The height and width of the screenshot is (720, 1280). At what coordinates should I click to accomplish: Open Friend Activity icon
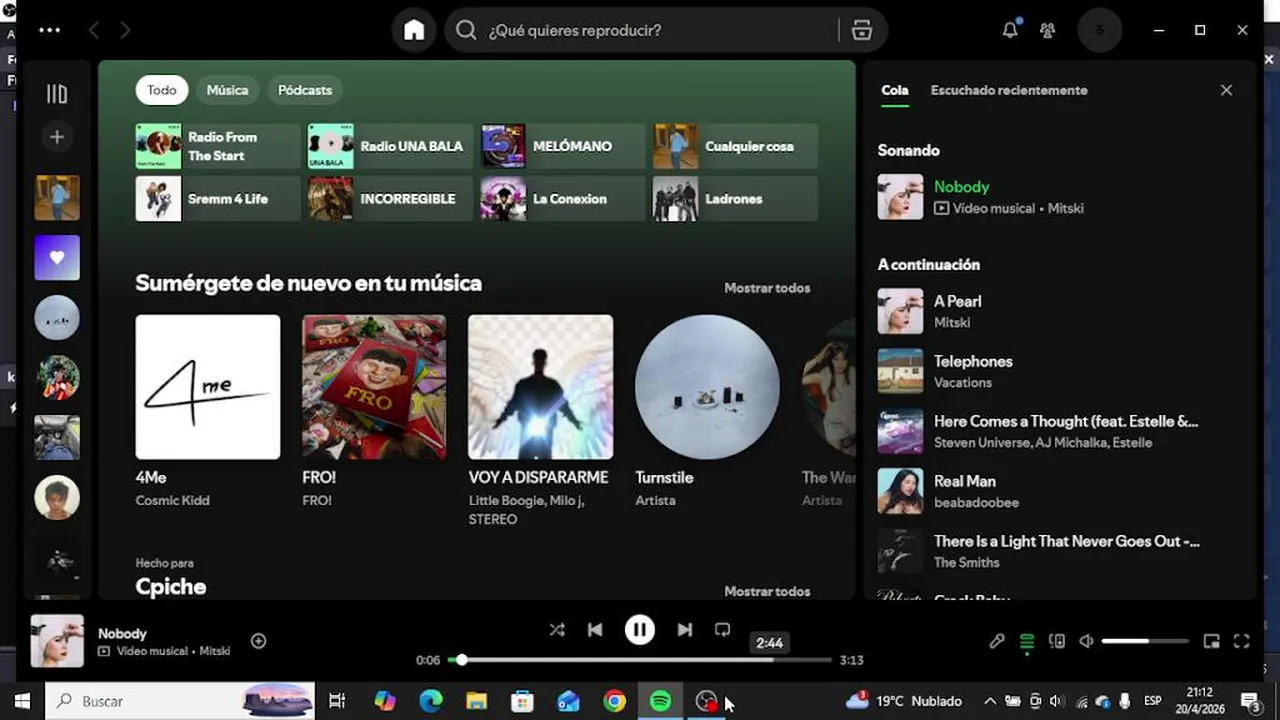click(1047, 30)
